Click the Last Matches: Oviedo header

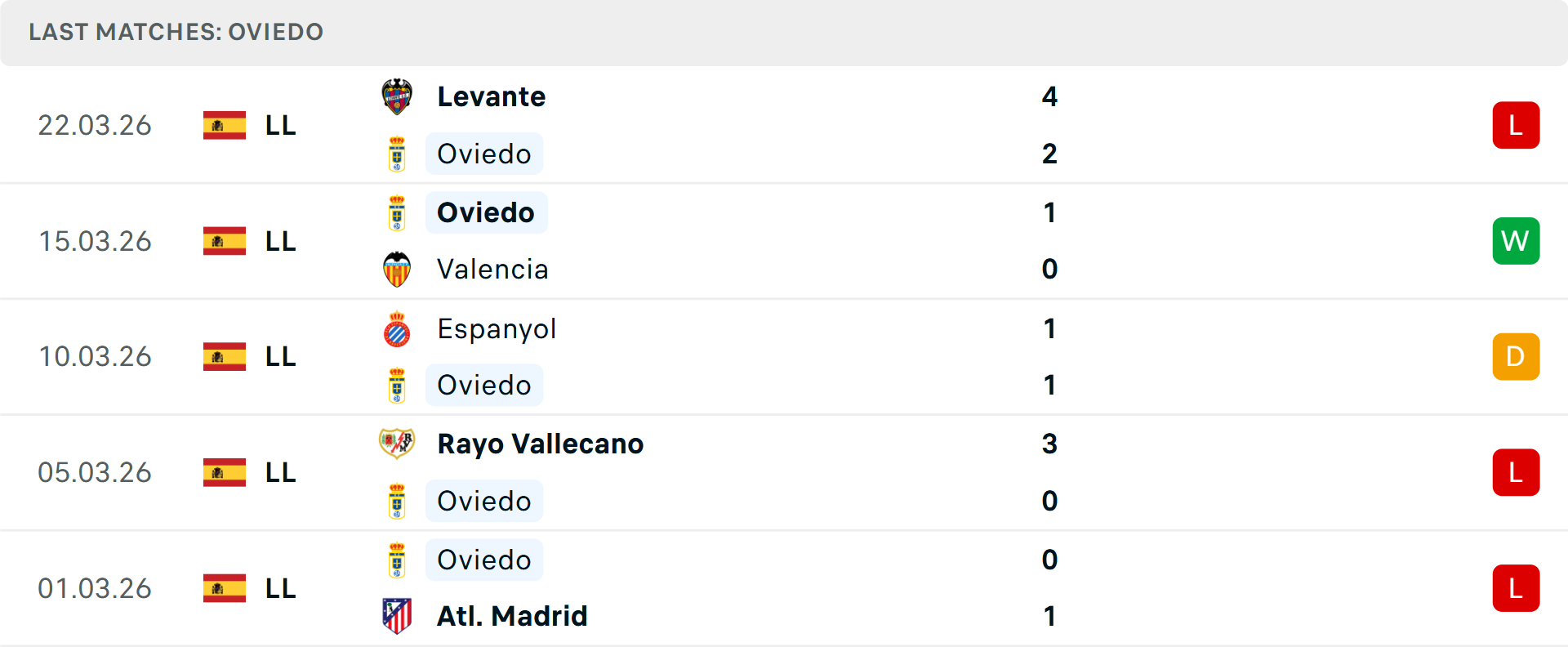pos(176,32)
